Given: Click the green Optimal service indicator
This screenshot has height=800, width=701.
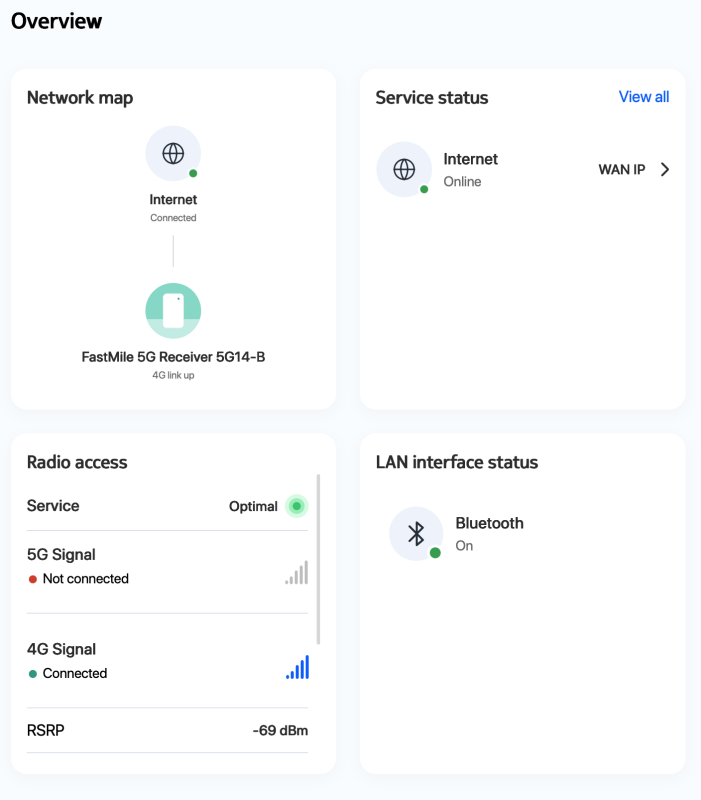Looking at the screenshot, I should click(x=296, y=506).
